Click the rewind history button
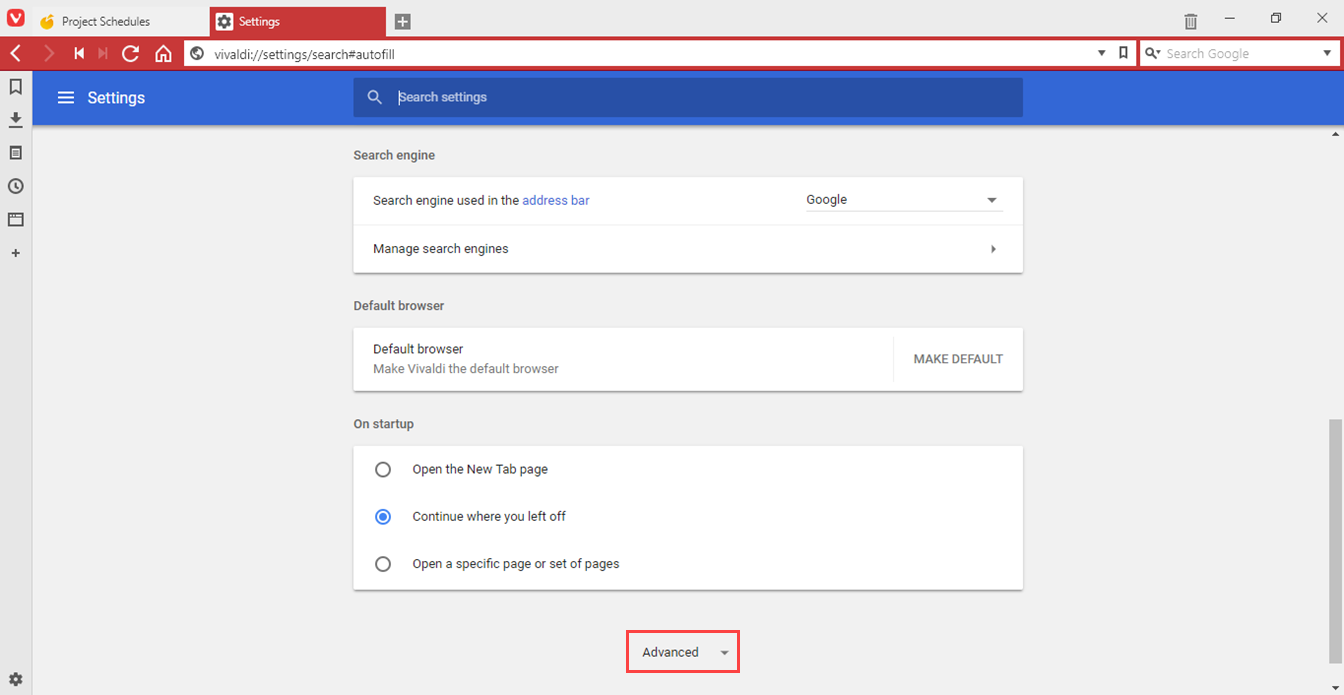Image resolution: width=1344 pixels, height=695 pixels. (x=79, y=54)
